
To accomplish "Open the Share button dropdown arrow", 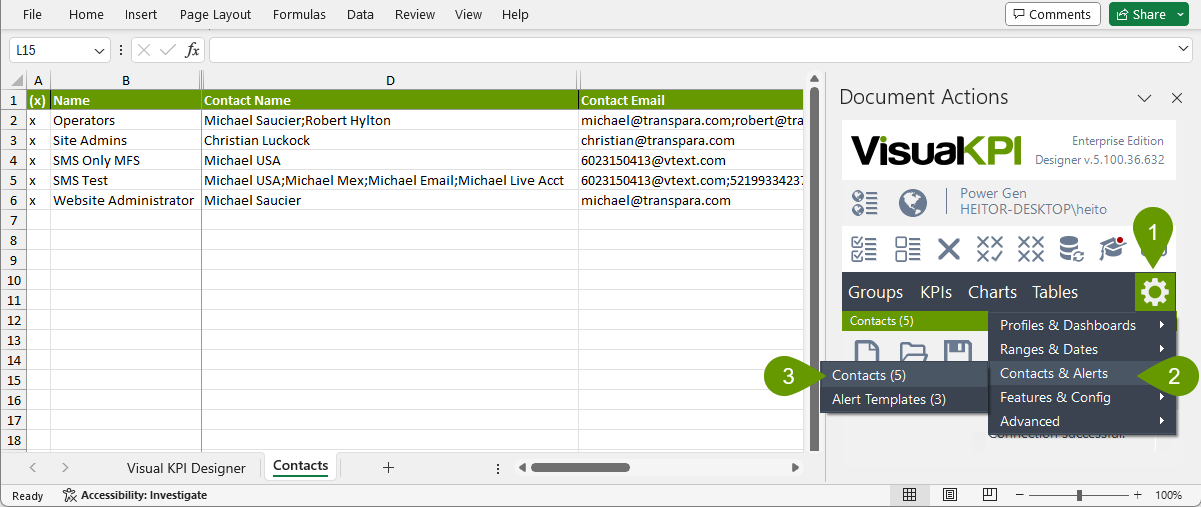I will point(1180,15).
